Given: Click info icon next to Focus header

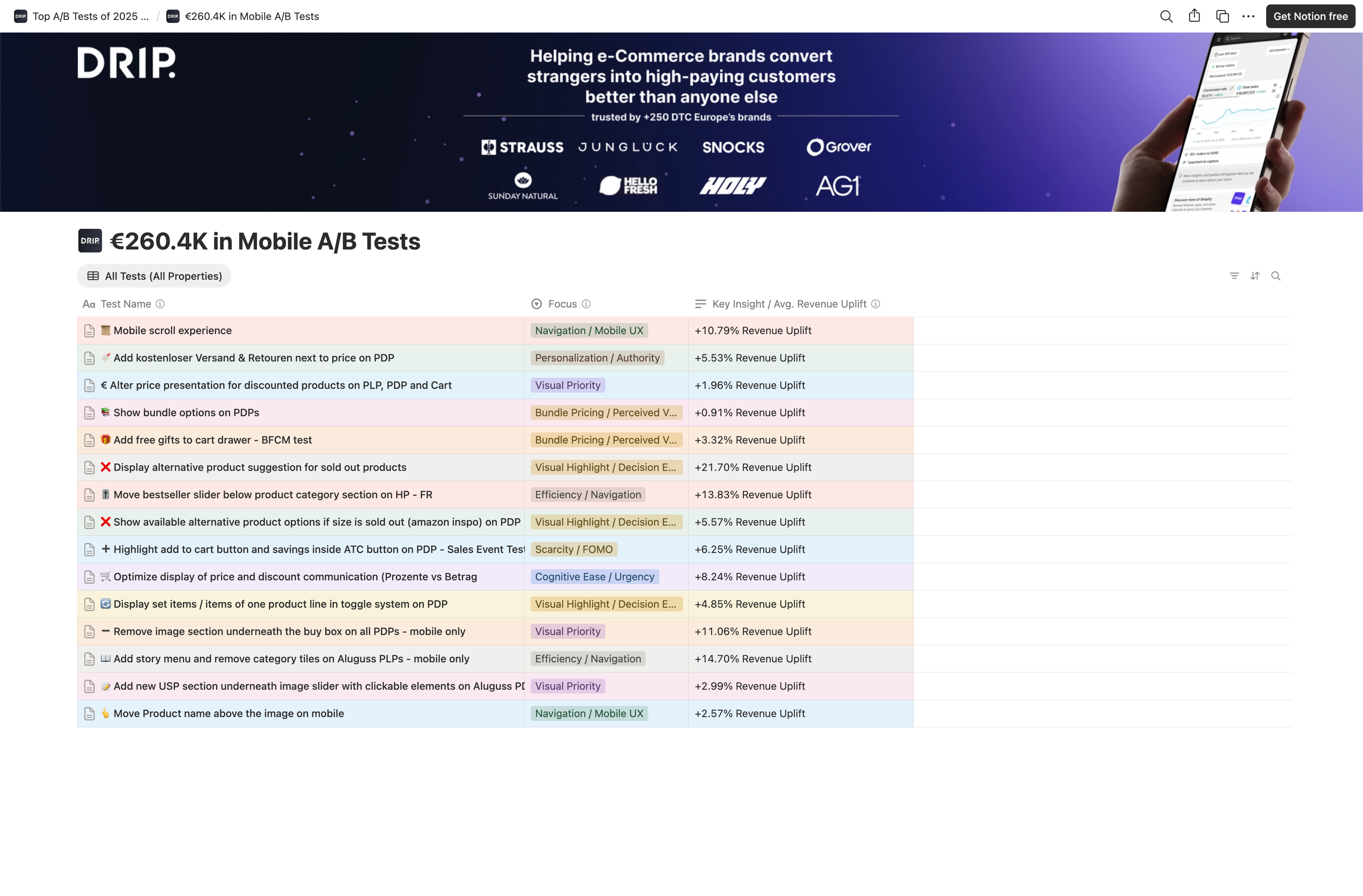Looking at the screenshot, I should coord(586,304).
